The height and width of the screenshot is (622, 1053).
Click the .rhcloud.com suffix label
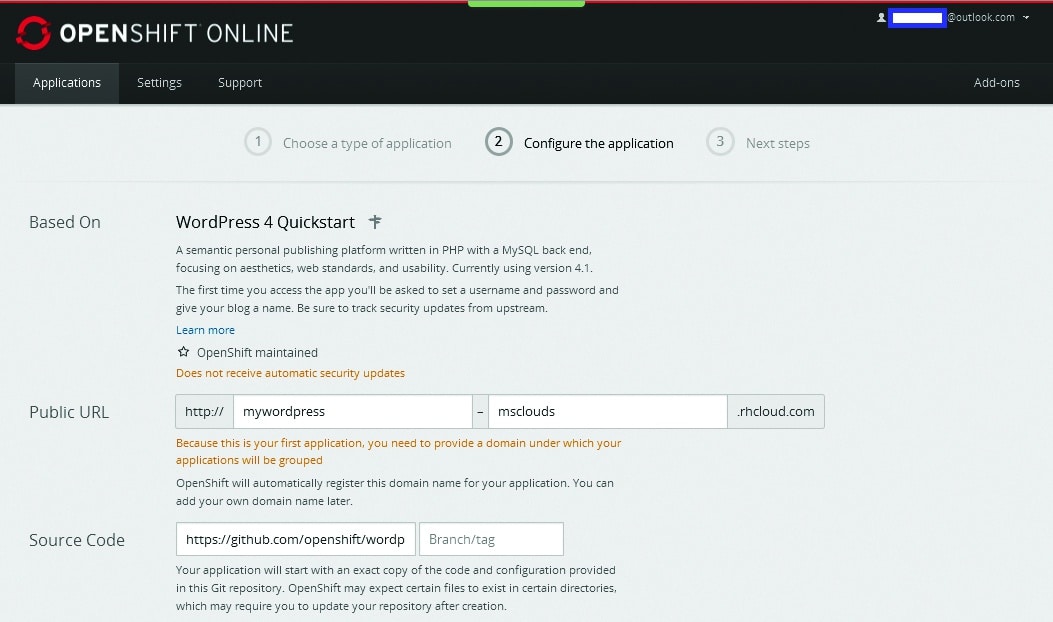pyautogui.click(x=776, y=411)
